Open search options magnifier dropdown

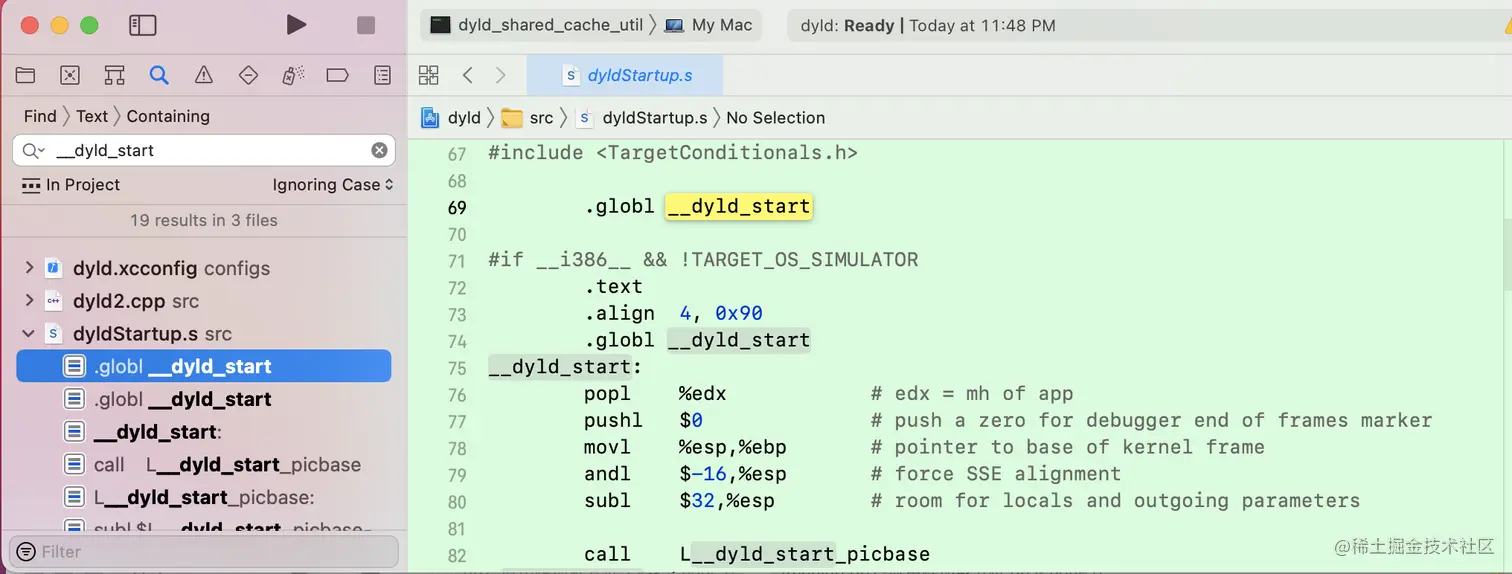(33, 150)
